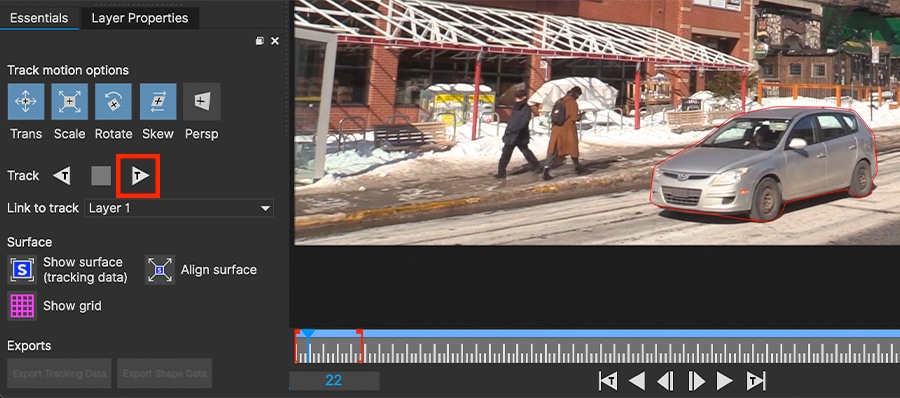
Task: Stop tracking with the square button
Action: tap(101, 176)
